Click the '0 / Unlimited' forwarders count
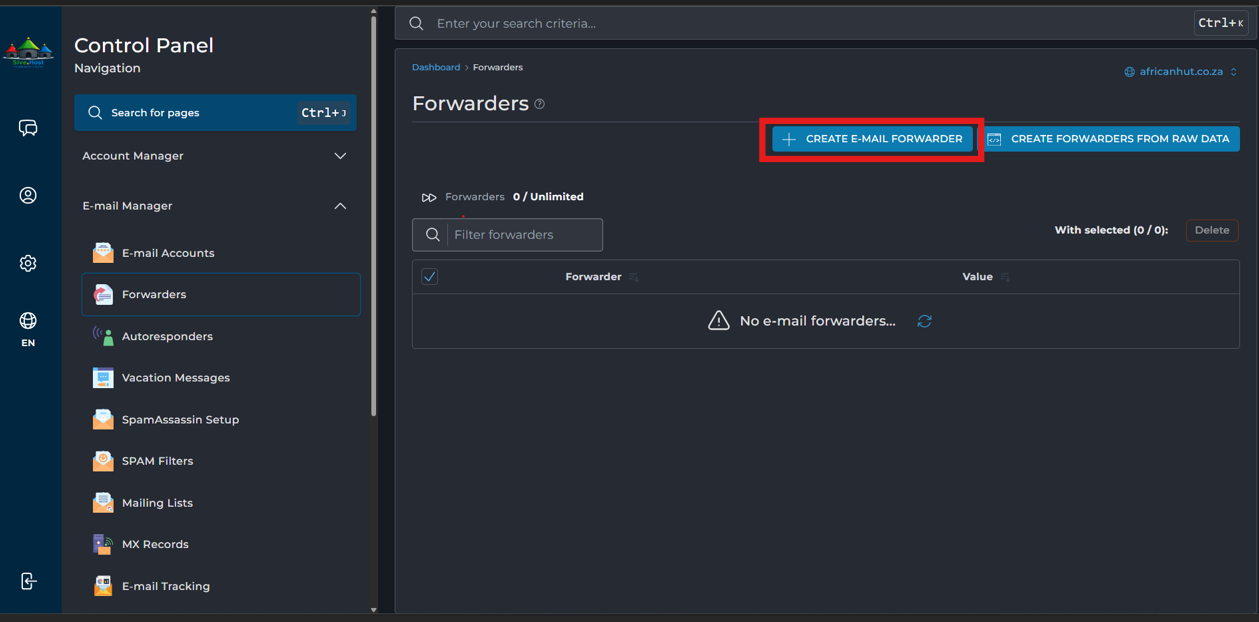This screenshot has width=1259, height=622. (x=548, y=197)
